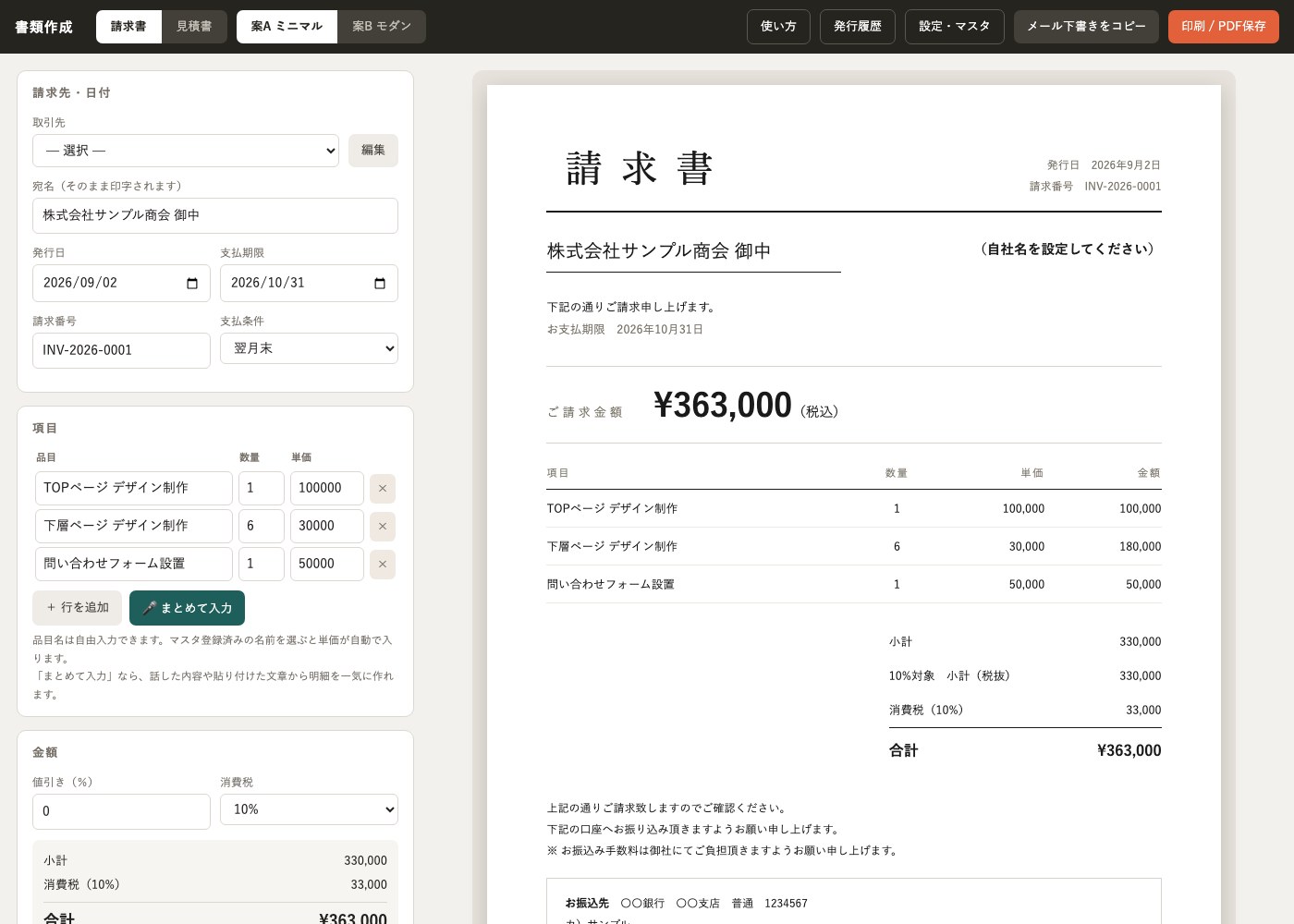Click the まとめて入力 microphone button
Viewport: 1294px width, 924px height.
187,608
